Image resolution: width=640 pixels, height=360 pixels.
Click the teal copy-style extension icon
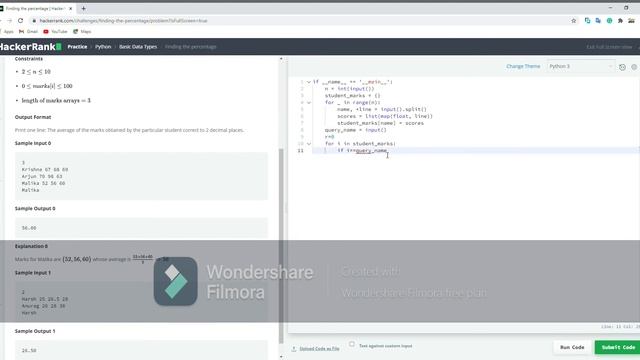click(x=587, y=20)
